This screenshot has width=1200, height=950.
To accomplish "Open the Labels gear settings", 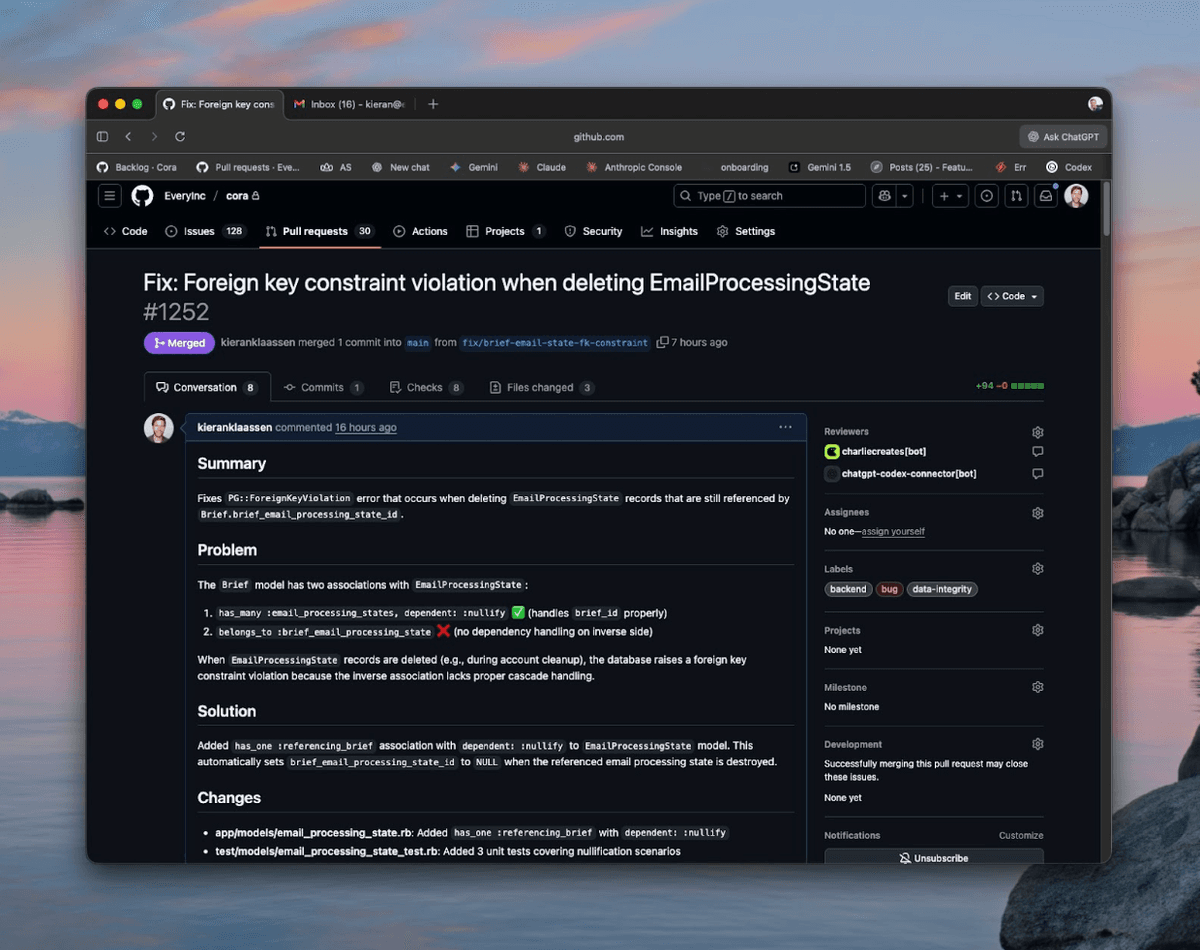I will [1038, 569].
